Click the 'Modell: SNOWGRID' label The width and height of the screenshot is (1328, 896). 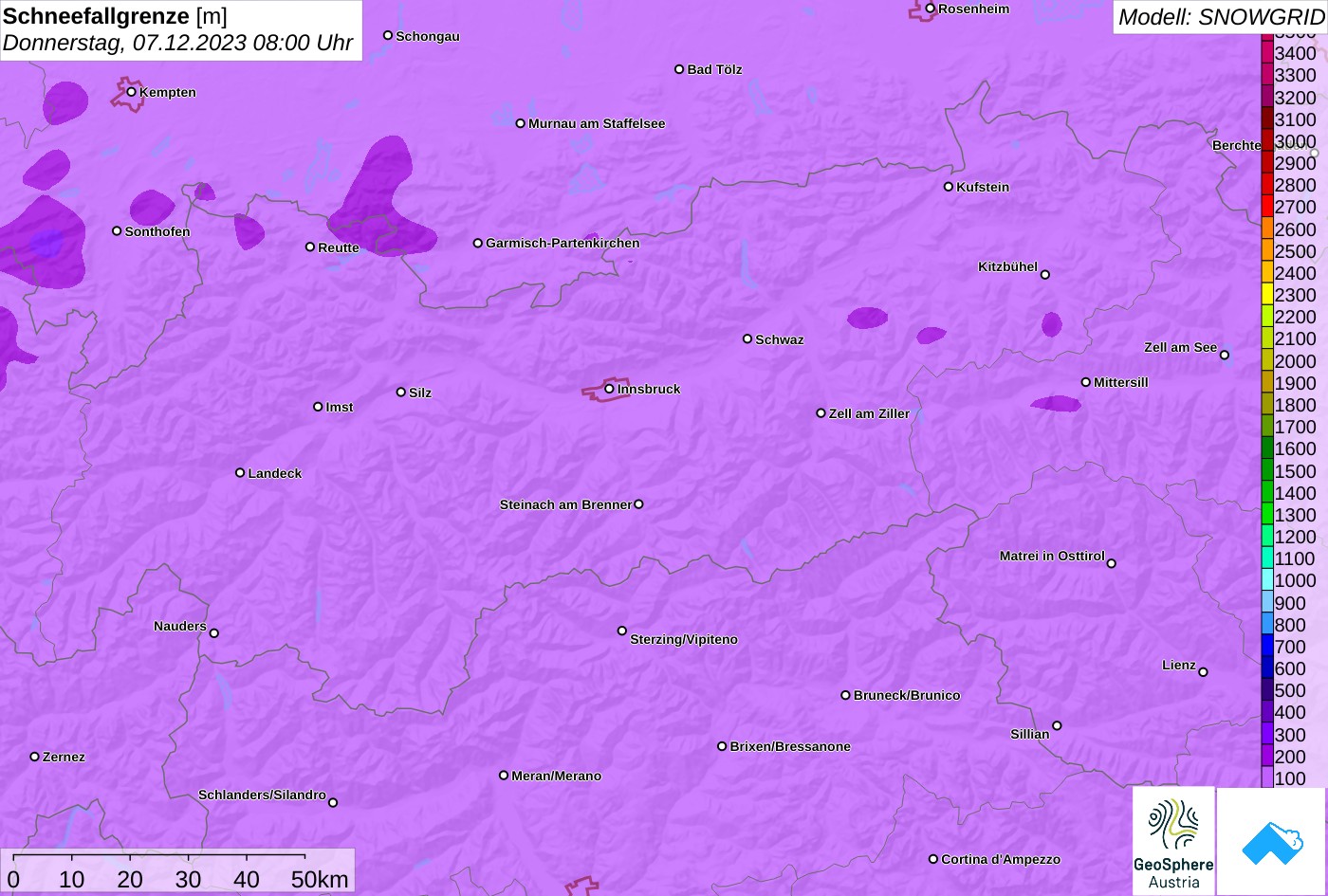[x=1221, y=16]
